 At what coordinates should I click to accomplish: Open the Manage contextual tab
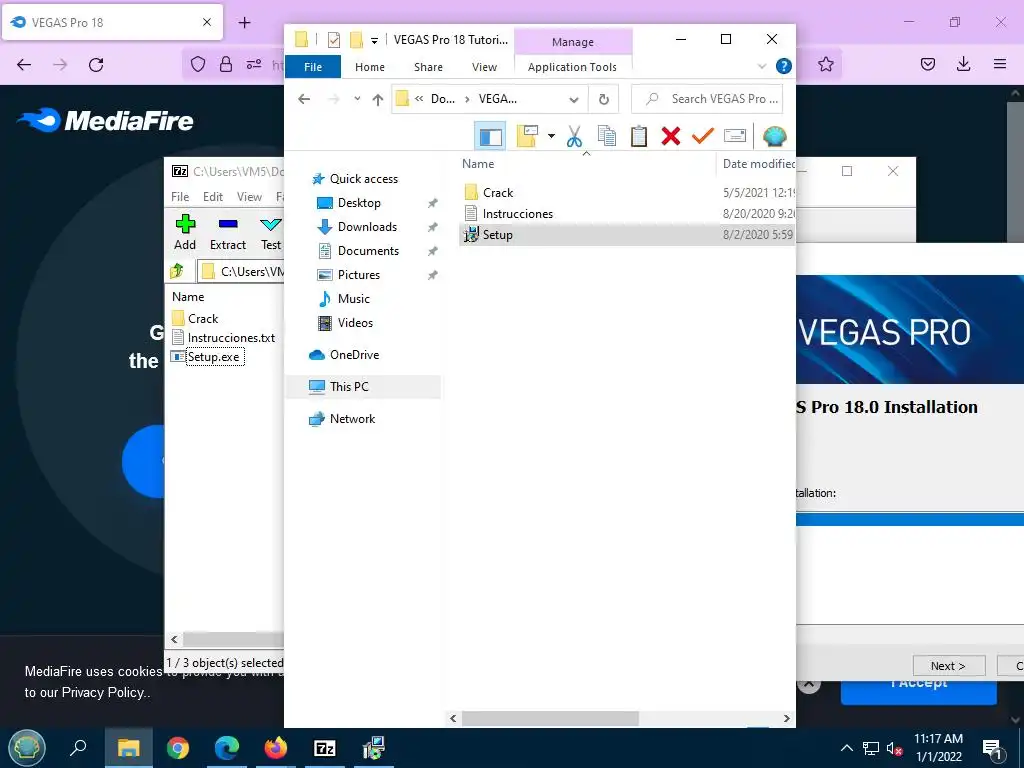click(x=573, y=42)
